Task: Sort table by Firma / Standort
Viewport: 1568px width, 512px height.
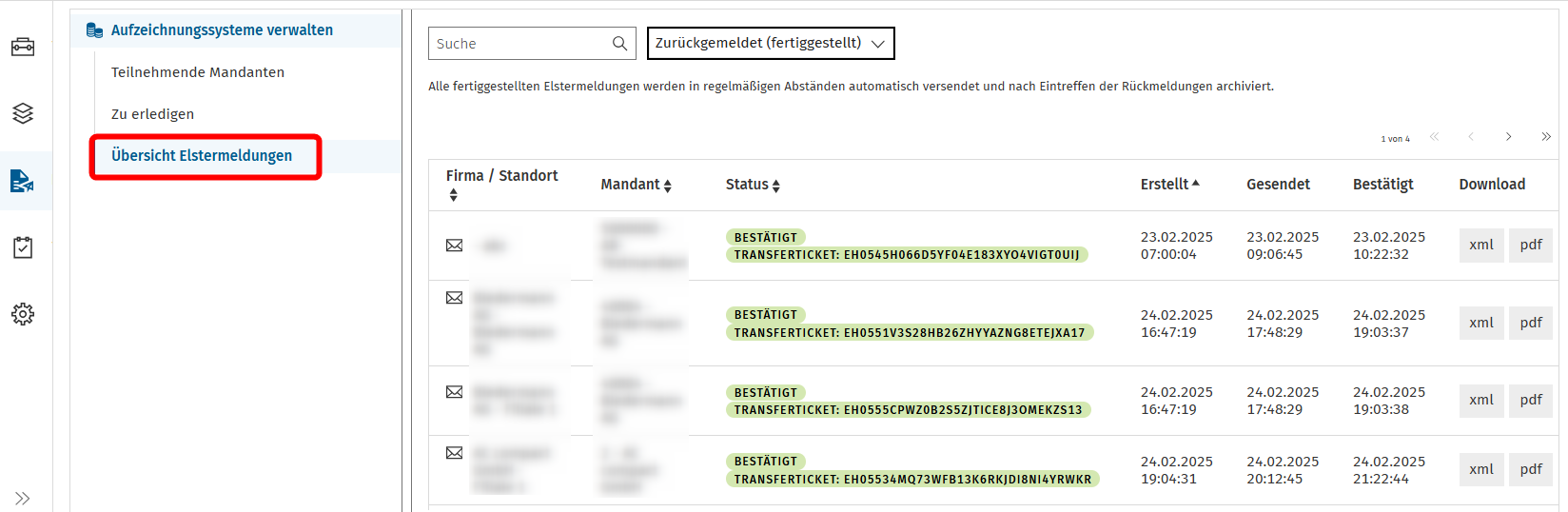Action: (502, 185)
